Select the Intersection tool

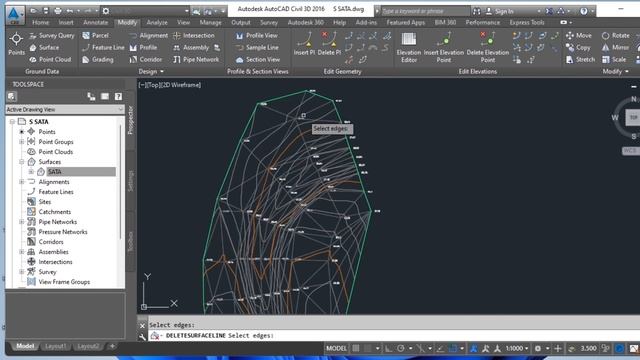[x=194, y=36]
